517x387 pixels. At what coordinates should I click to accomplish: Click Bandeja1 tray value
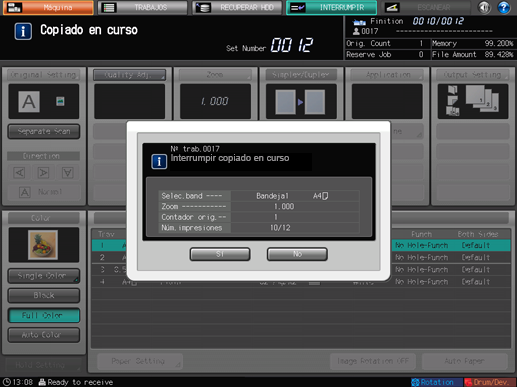click(272, 196)
